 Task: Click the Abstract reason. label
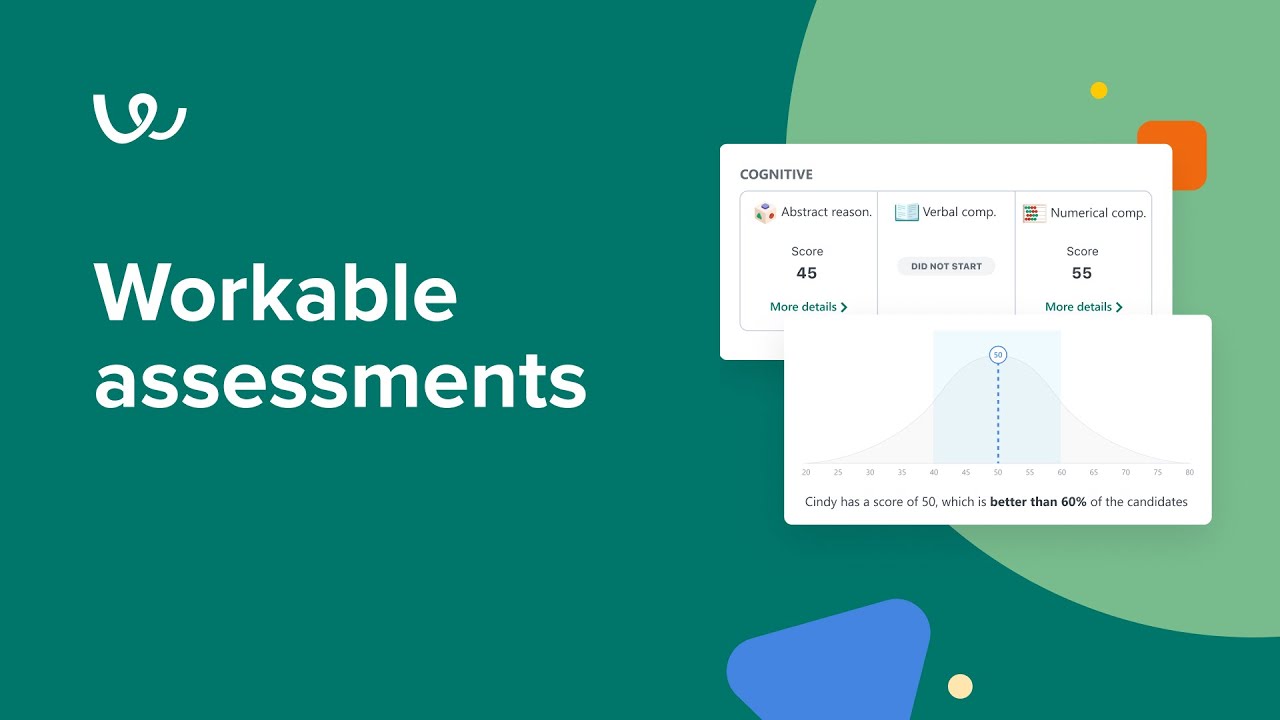[826, 212]
